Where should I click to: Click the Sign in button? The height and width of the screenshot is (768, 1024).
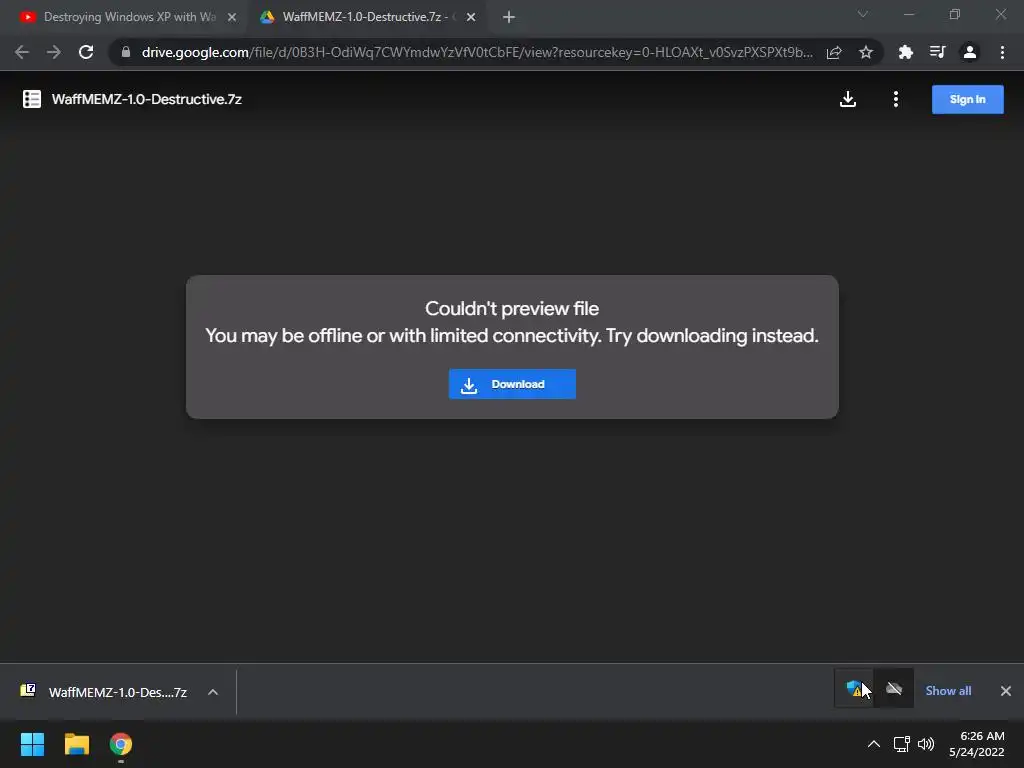tap(967, 99)
